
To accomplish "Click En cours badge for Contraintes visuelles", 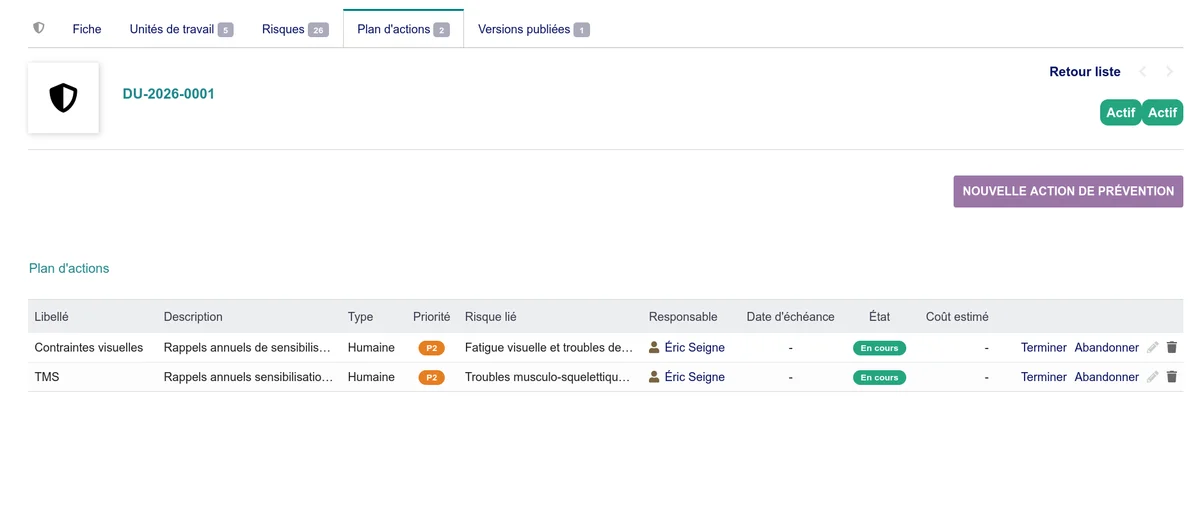I will [x=879, y=349].
